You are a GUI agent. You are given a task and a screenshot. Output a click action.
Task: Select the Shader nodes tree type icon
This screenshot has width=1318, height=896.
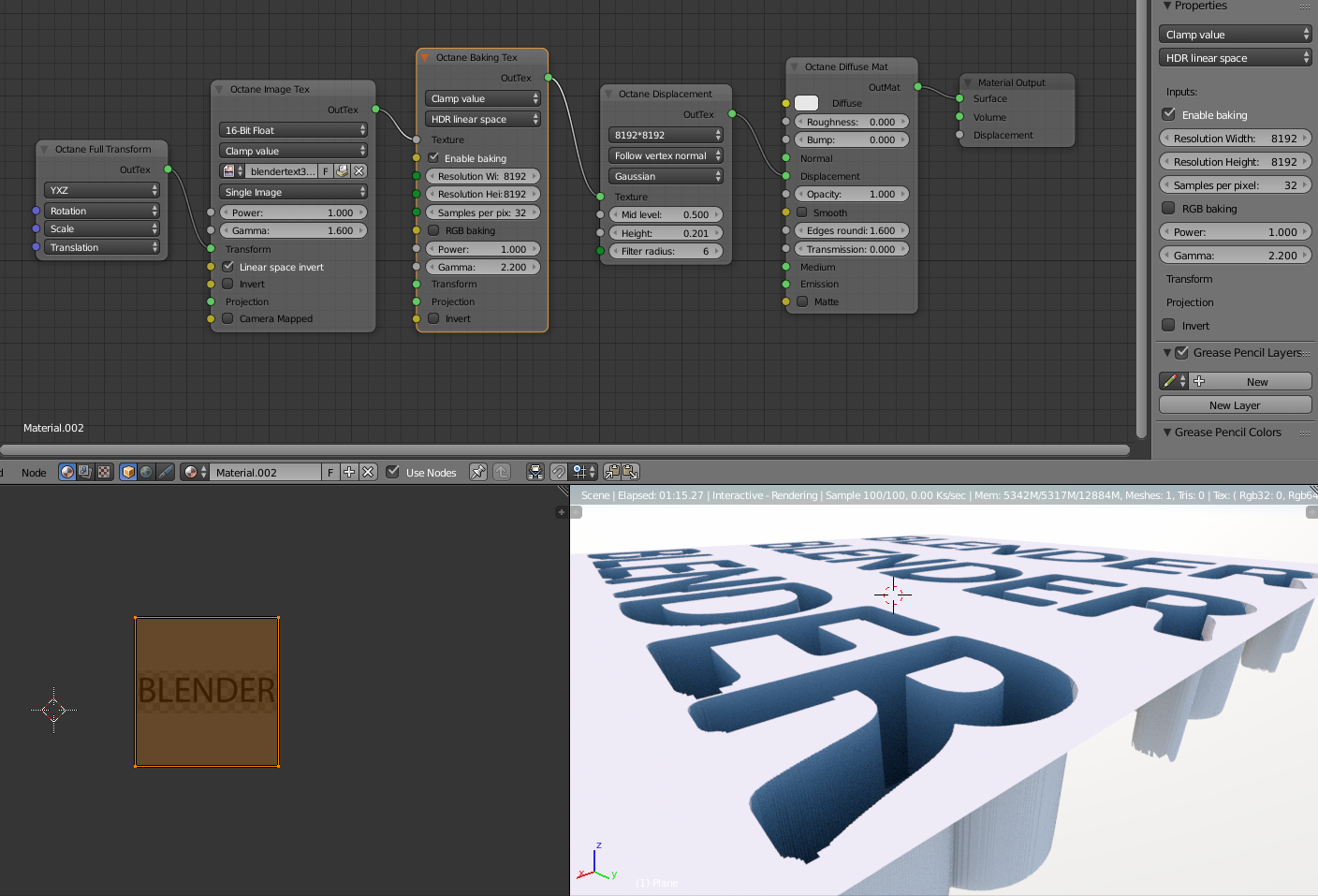coord(66,472)
